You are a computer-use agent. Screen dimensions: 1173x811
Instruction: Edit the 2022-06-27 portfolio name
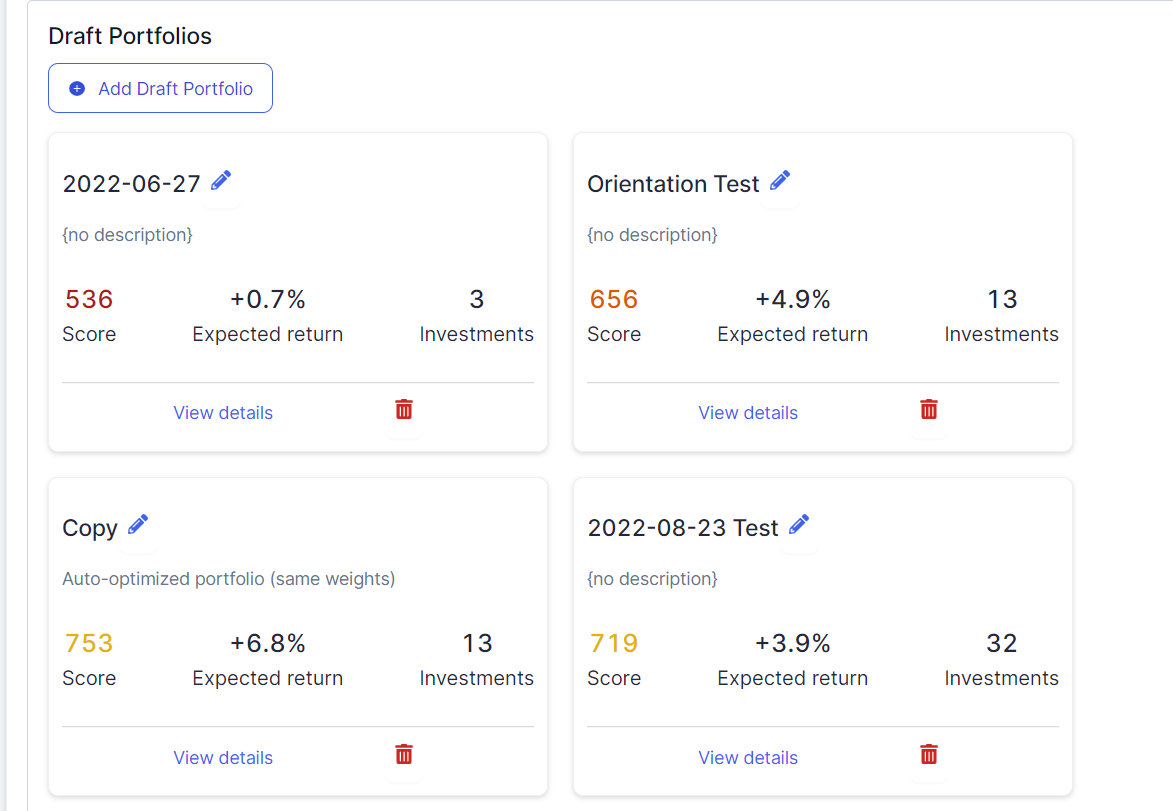221,180
